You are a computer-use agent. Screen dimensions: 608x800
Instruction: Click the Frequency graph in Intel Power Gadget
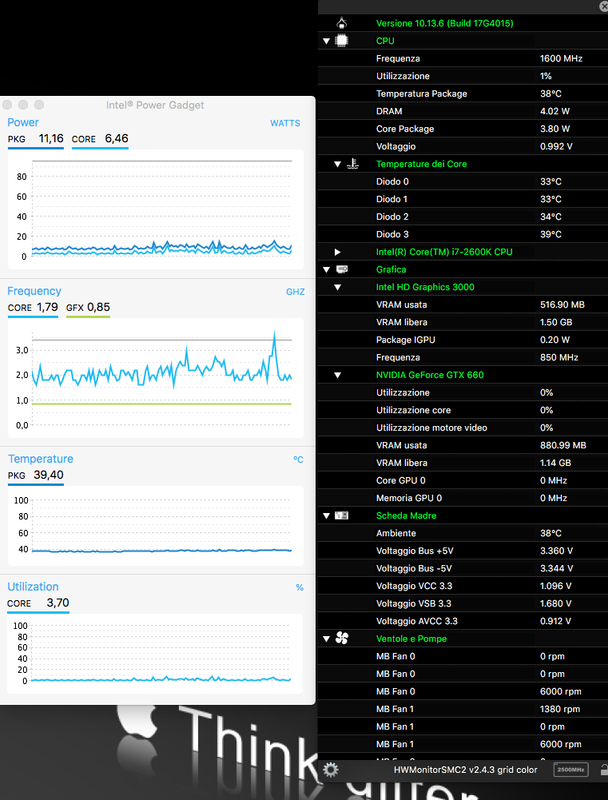(156, 378)
